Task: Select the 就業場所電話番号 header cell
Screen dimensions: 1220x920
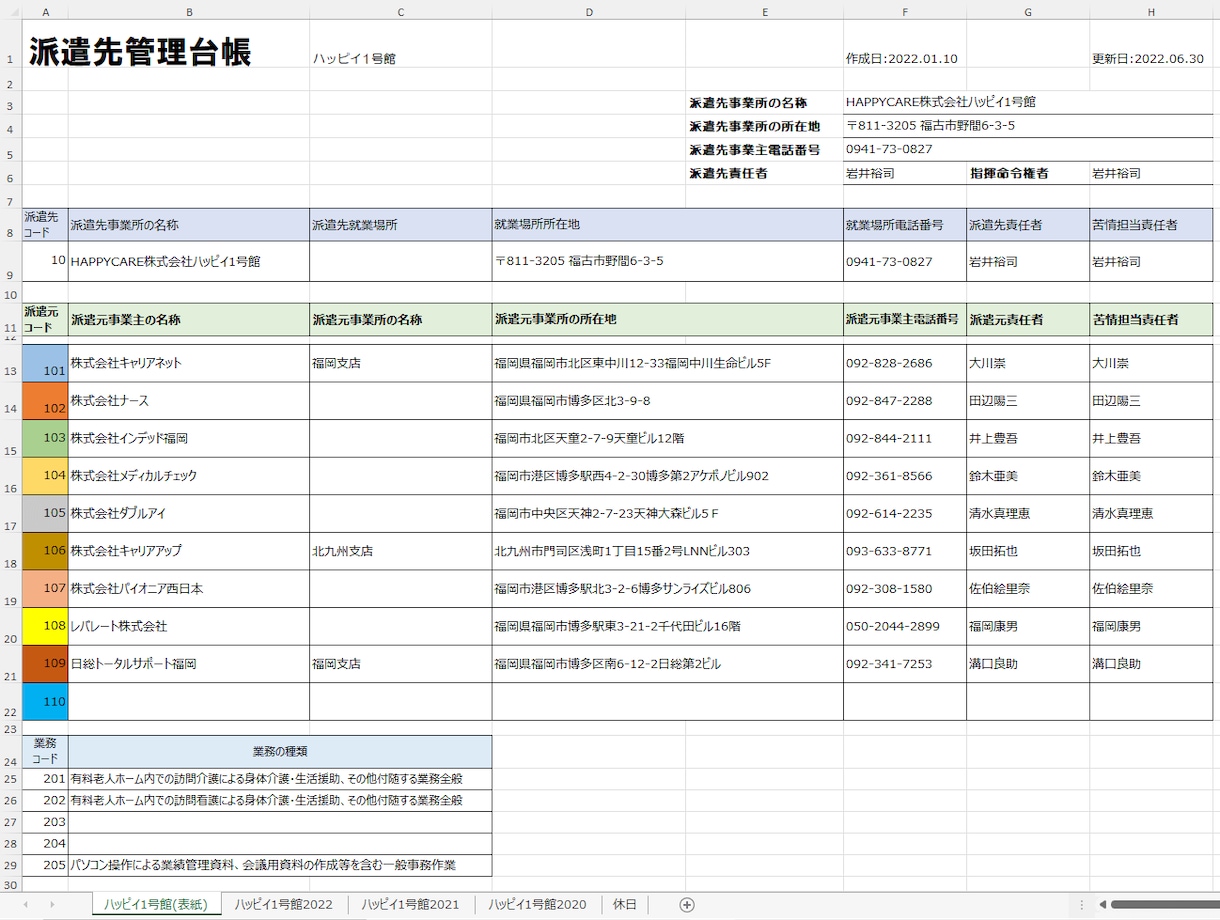Action: [x=905, y=225]
